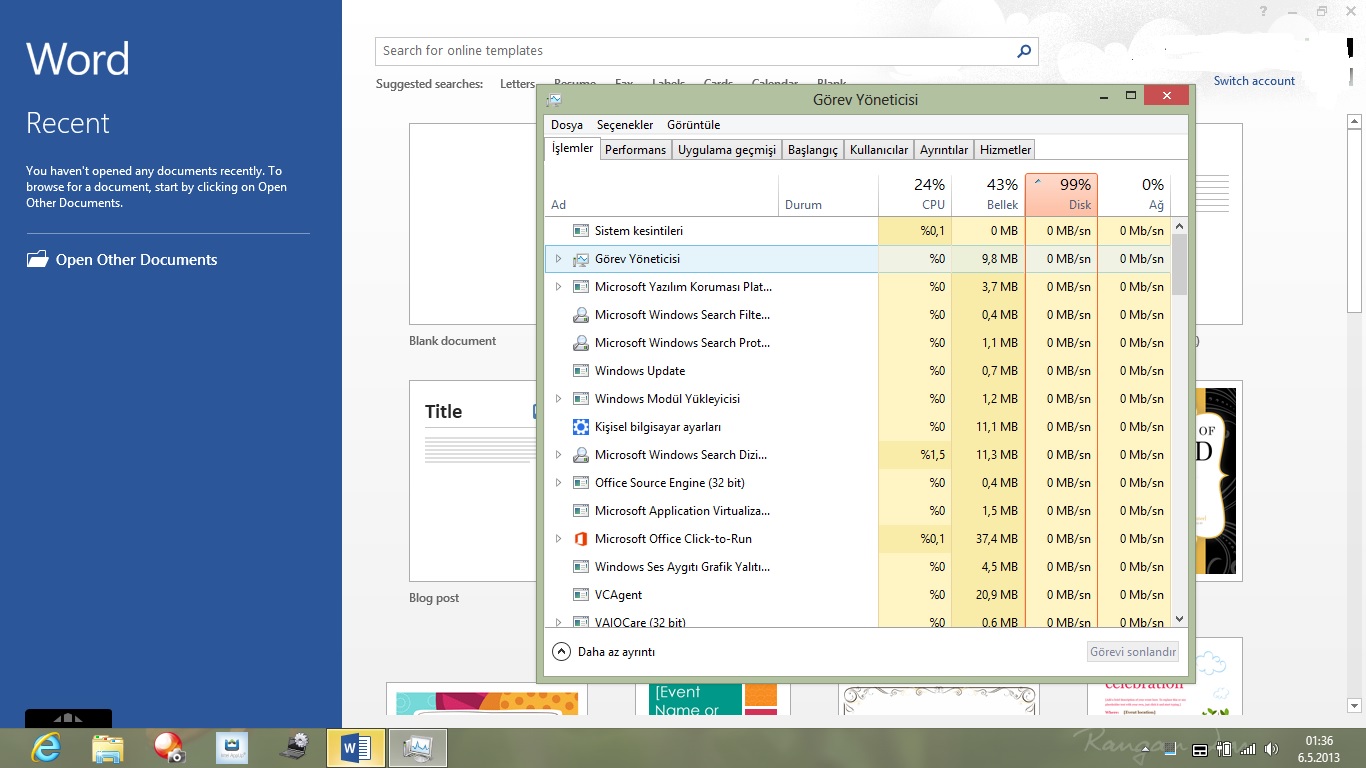
Task: Sort processes by the Disk column header
Action: (1061, 194)
